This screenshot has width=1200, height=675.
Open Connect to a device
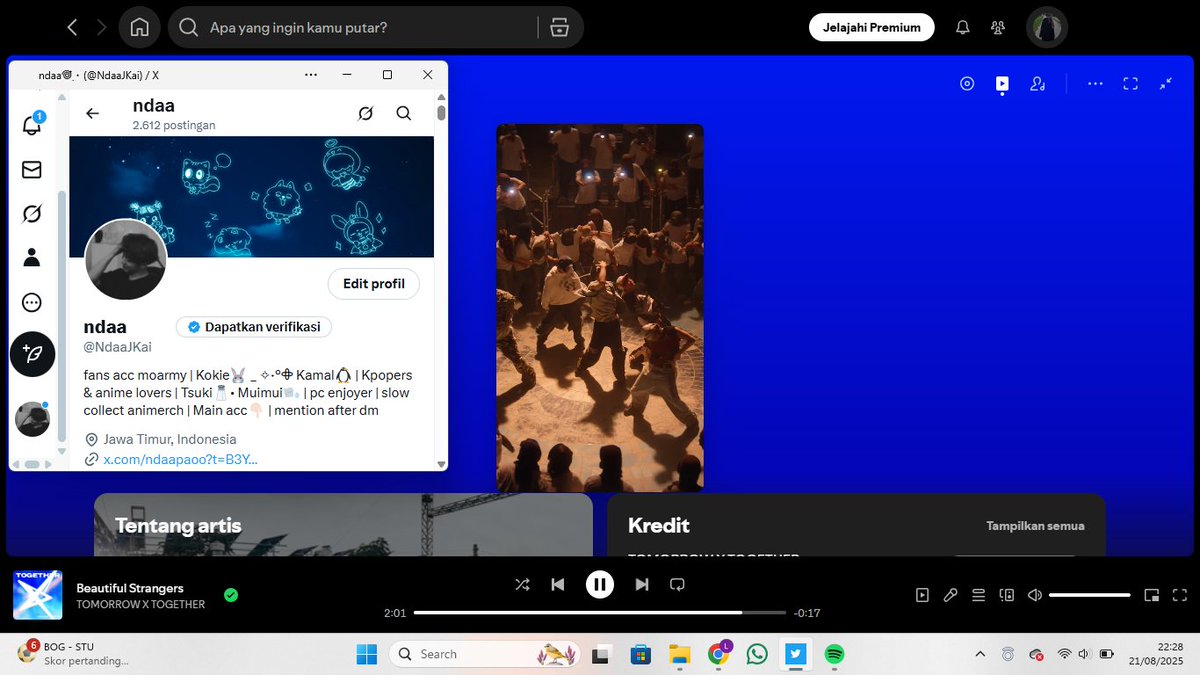tap(1007, 595)
